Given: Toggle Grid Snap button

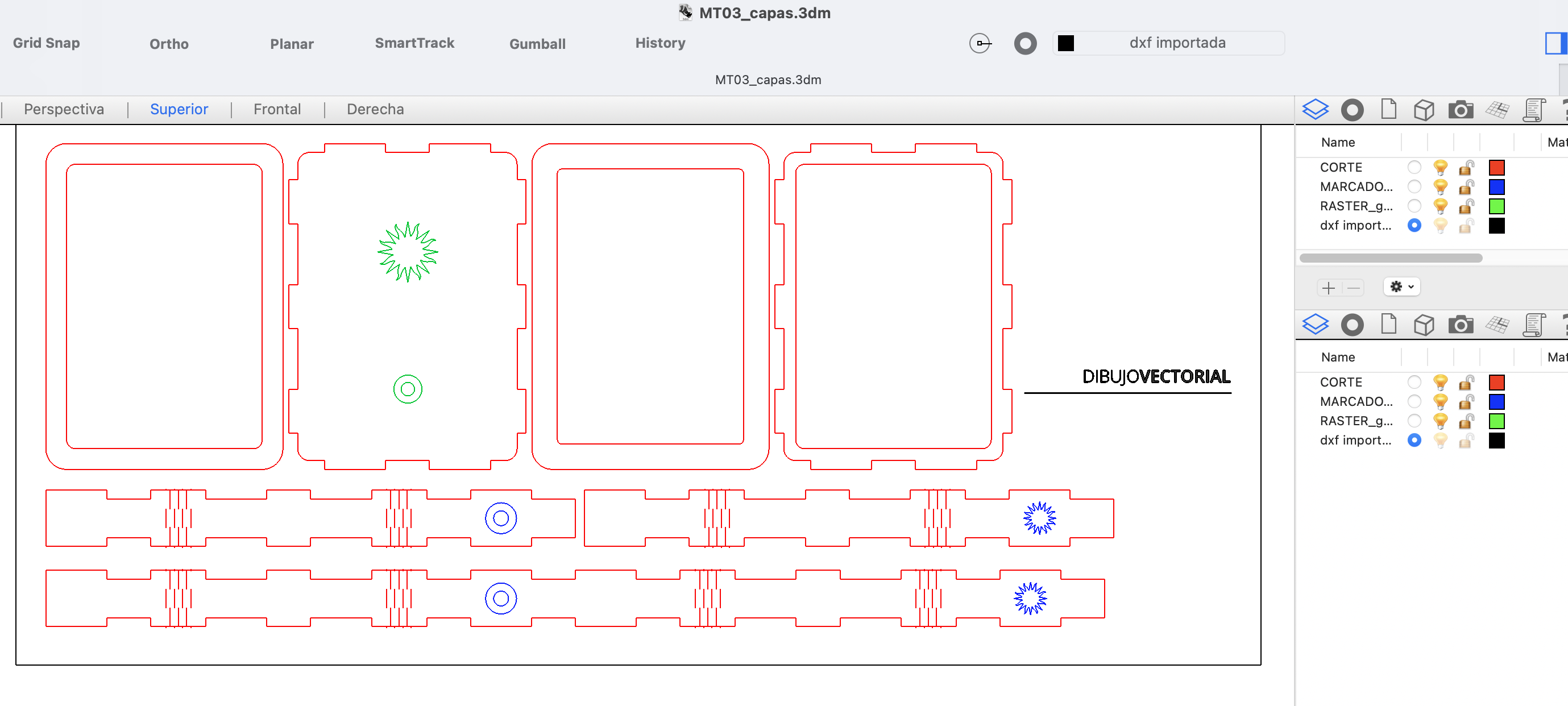Looking at the screenshot, I should click(x=46, y=43).
